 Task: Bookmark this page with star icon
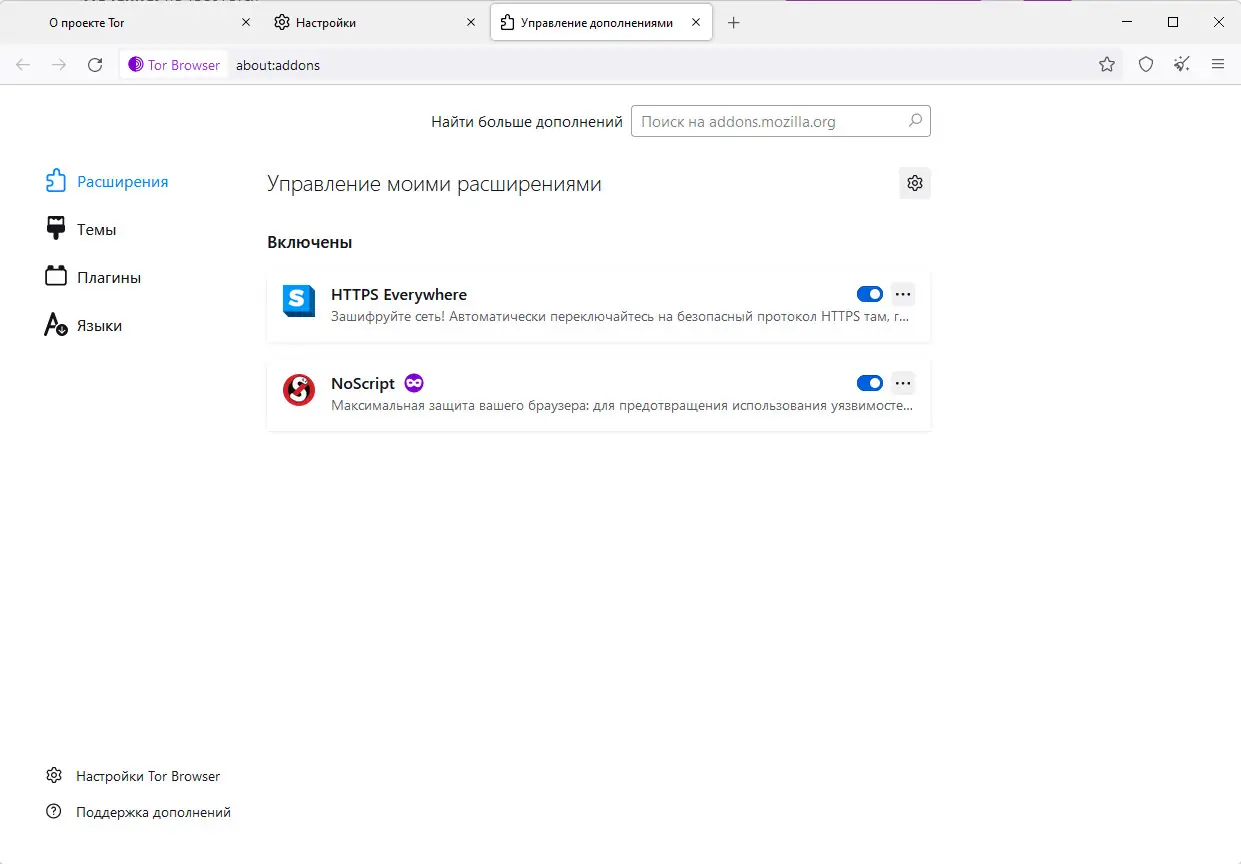point(1107,65)
